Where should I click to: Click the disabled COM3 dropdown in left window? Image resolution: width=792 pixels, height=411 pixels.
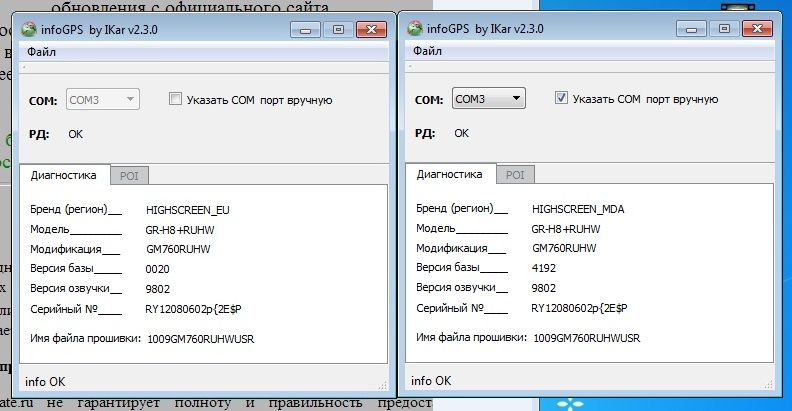[102, 99]
